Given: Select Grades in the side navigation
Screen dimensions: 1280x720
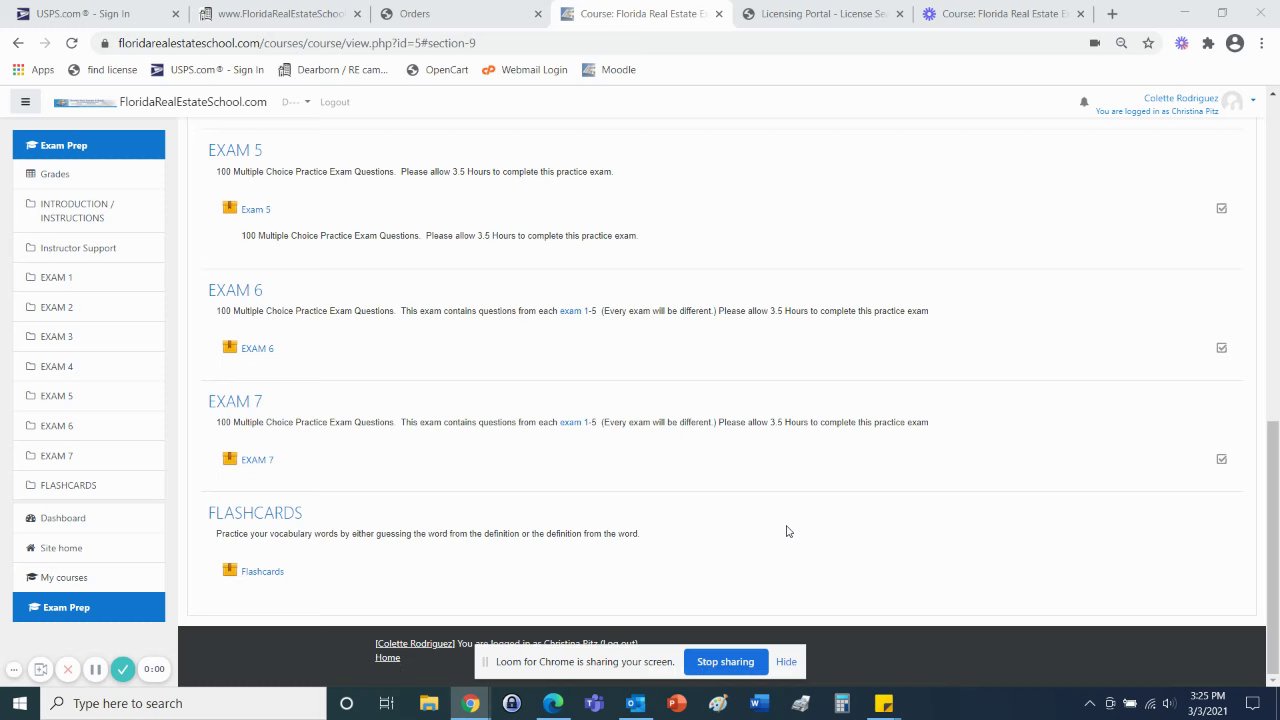Looking at the screenshot, I should [x=89, y=174].
